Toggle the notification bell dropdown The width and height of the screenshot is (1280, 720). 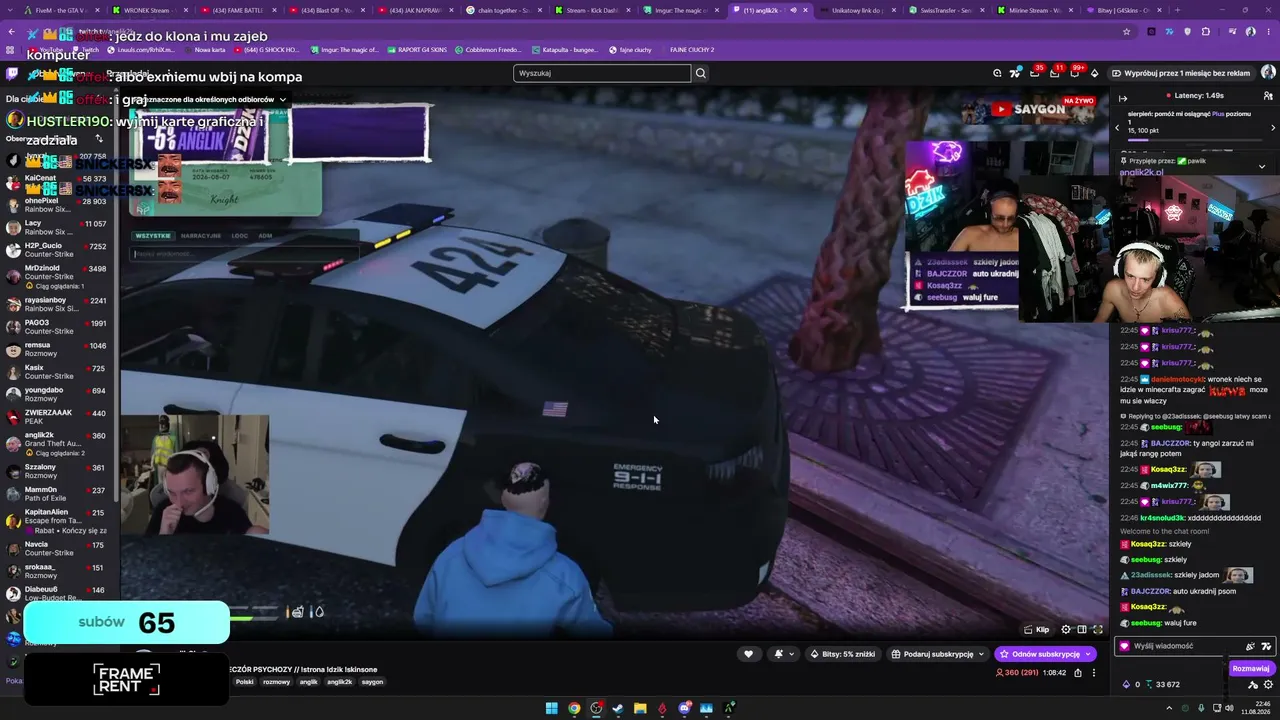783,654
